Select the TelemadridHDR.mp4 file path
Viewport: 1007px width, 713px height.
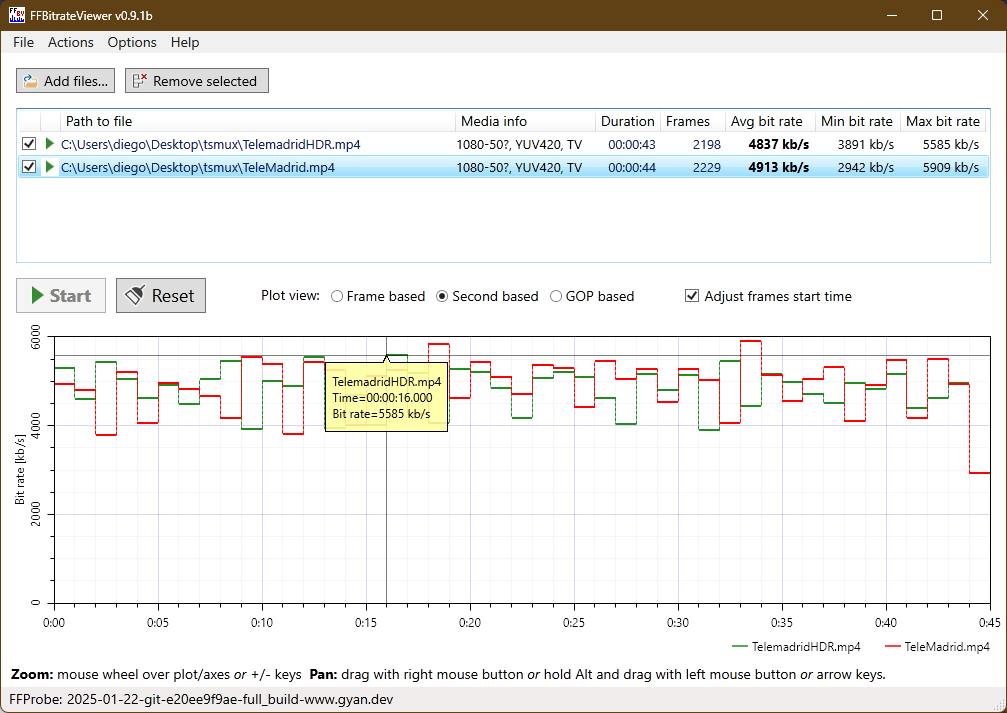click(211, 144)
